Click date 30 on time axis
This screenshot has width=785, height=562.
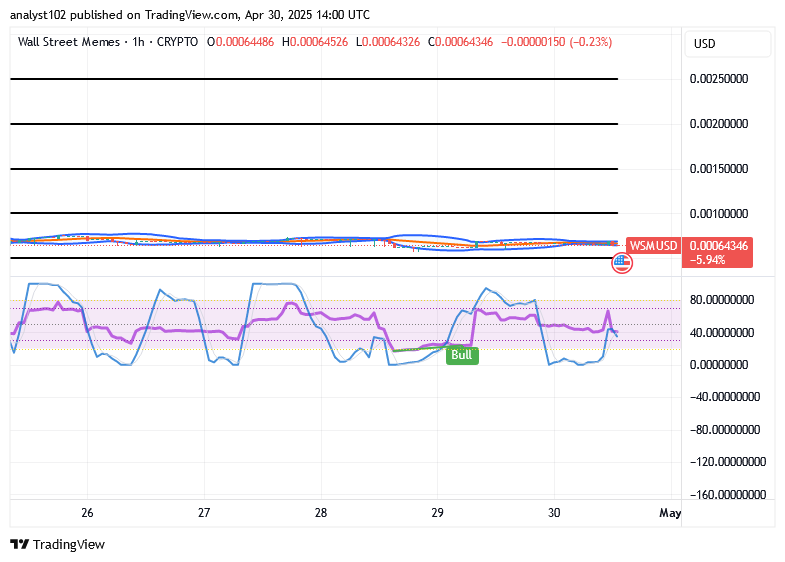(x=554, y=513)
